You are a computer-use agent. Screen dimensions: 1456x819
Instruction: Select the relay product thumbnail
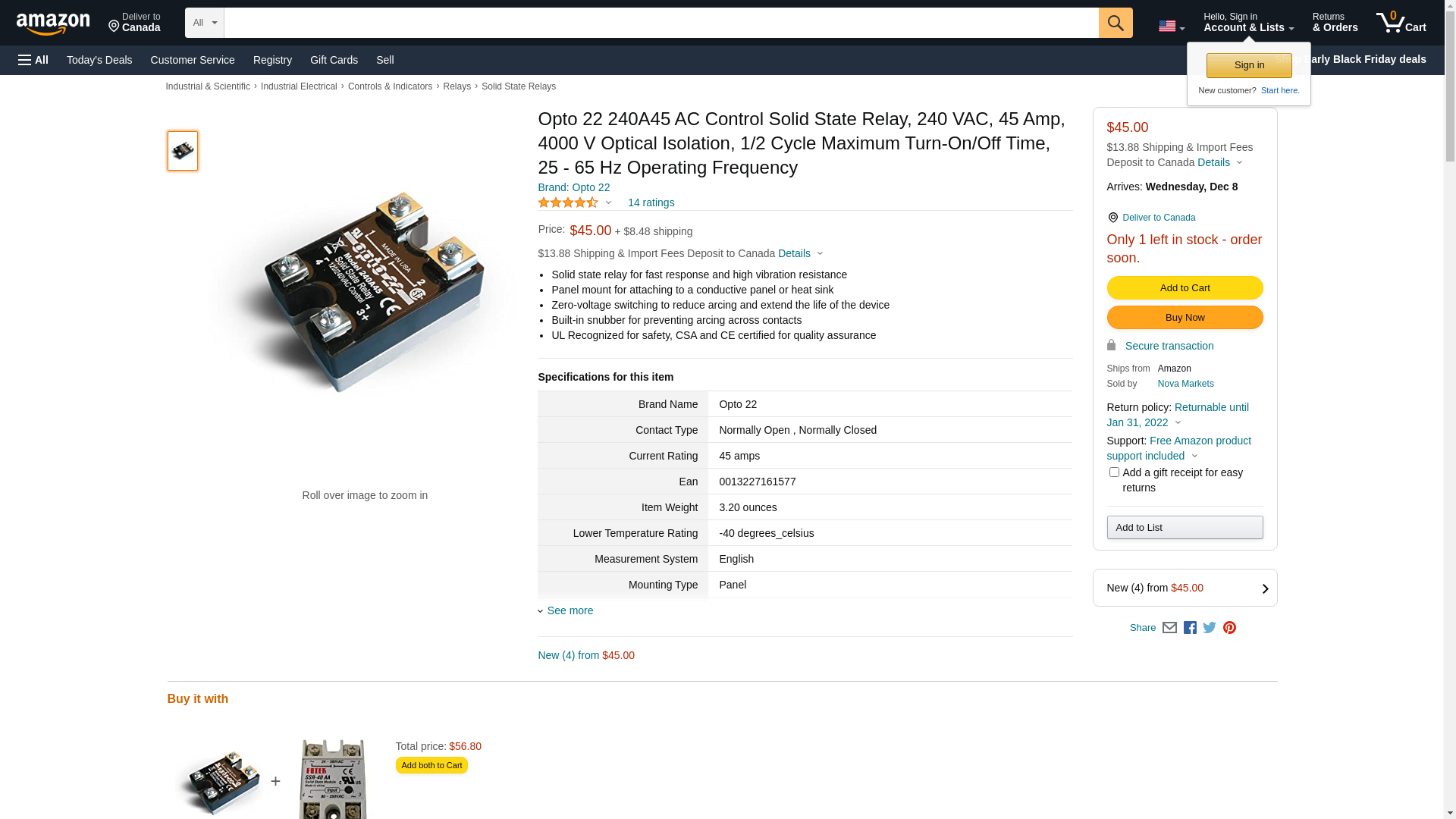183,151
